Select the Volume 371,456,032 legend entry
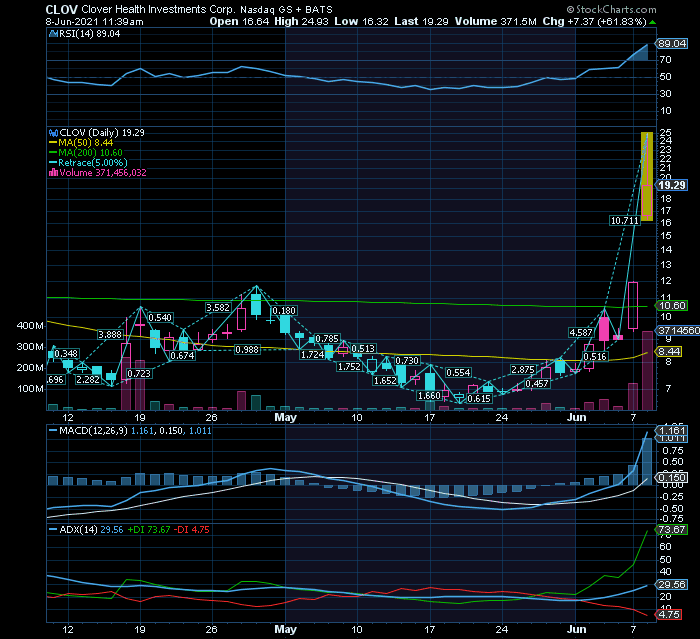Screen dimensions: 700x639 [x=103, y=172]
